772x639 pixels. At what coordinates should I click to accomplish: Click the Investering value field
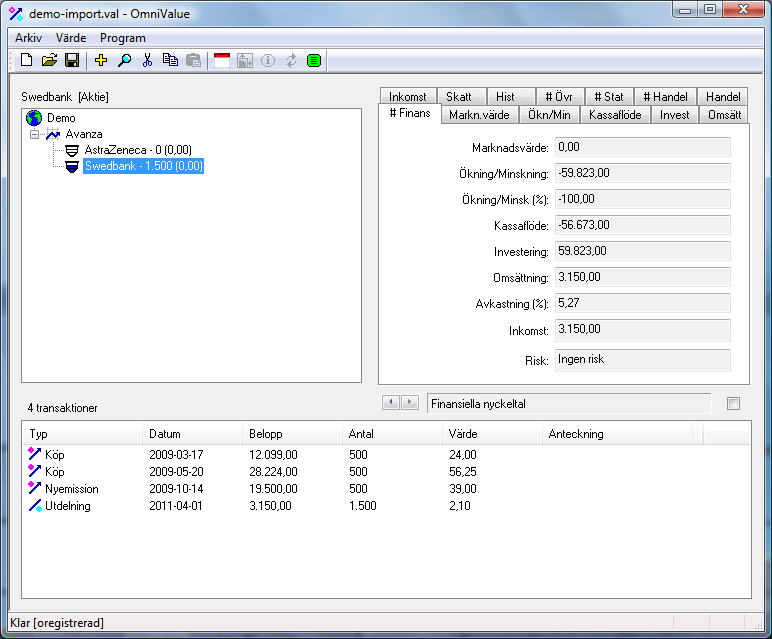(x=643, y=251)
